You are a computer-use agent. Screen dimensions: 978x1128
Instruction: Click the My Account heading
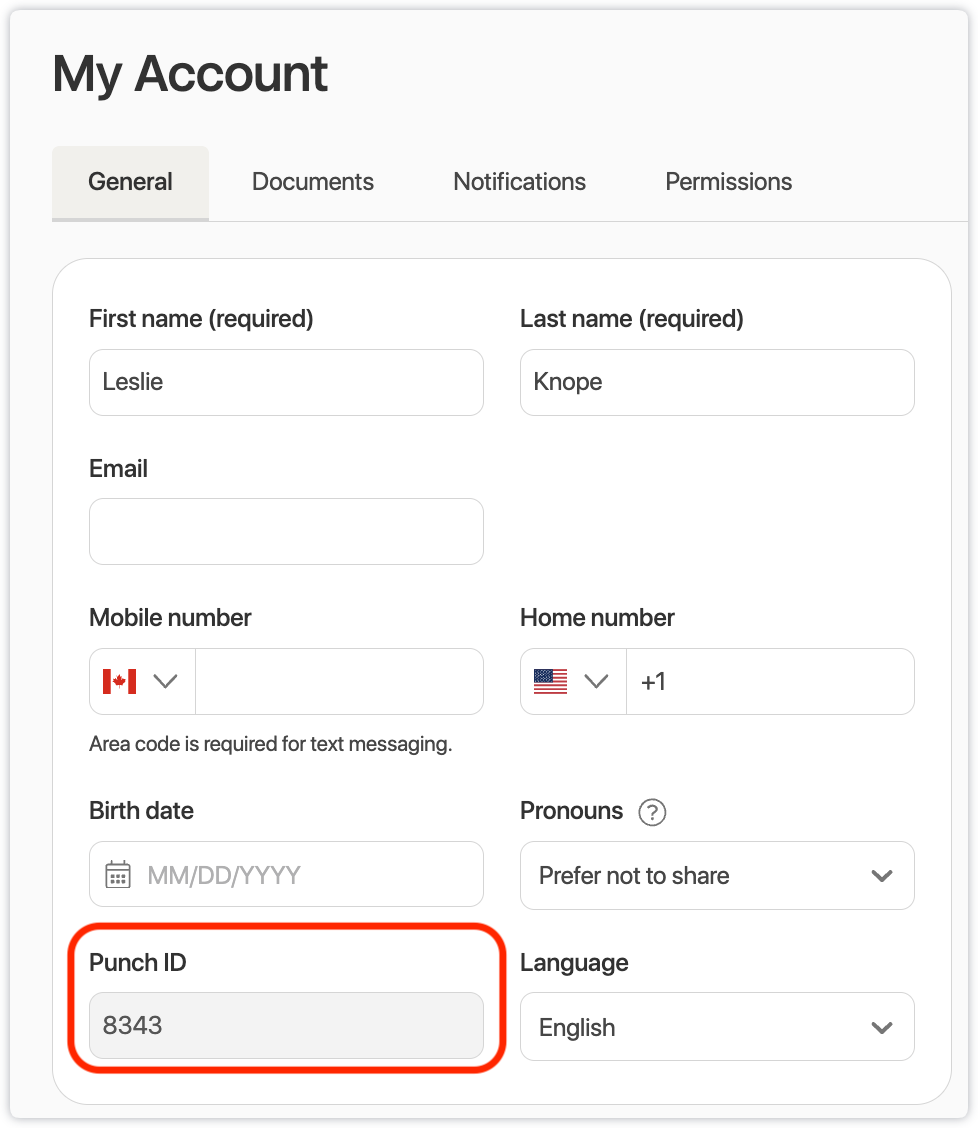coord(190,74)
